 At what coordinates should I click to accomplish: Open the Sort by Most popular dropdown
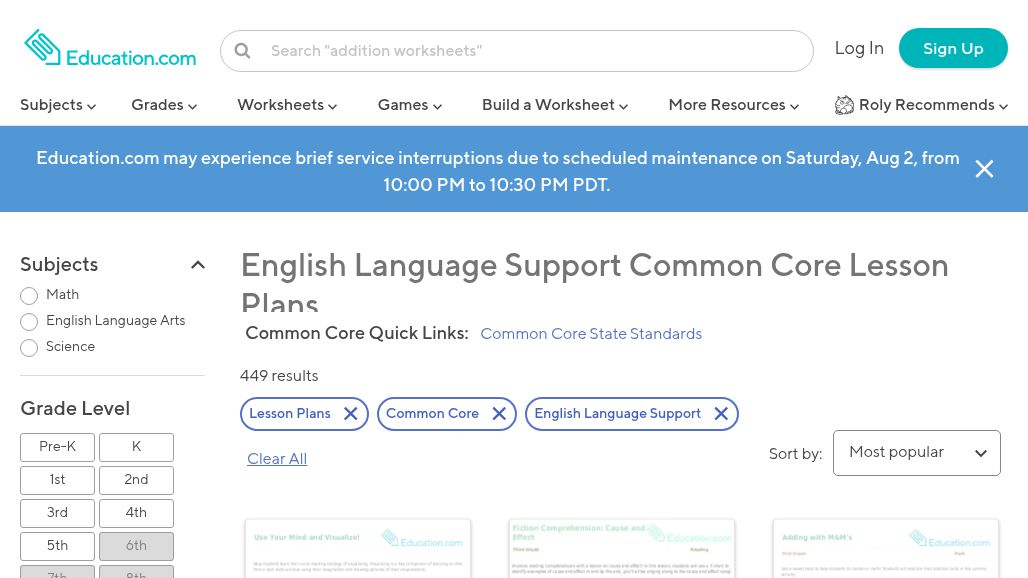pyautogui.click(x=917, y=453)
